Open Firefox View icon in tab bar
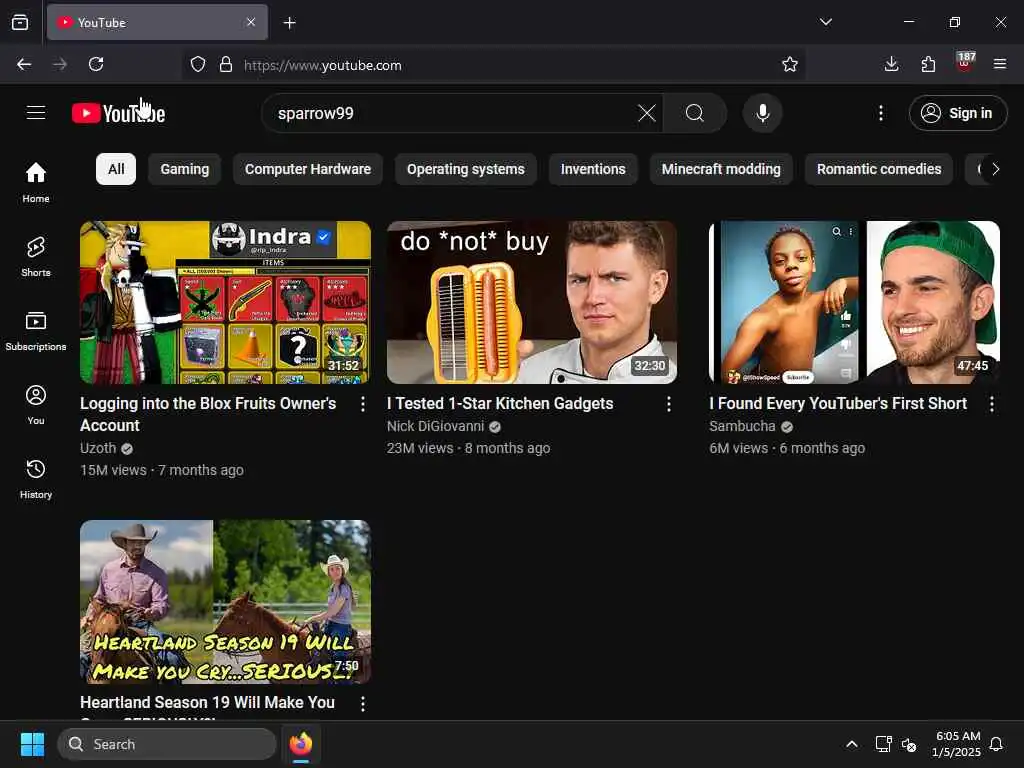The image size is (1024, 768). [x=20, y=22]
